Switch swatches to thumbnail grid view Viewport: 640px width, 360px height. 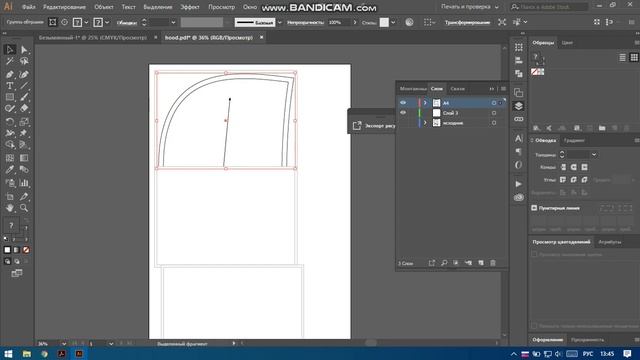click(x=633, y=58)
